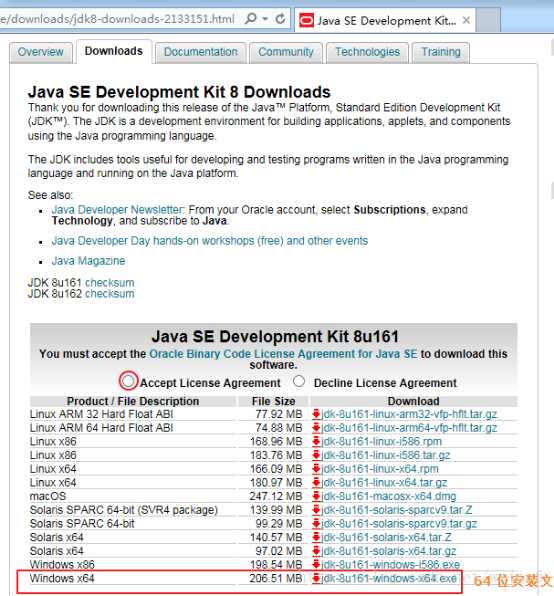554x596 pixels.
Task: Open the Java Magazine link
Action: (89, 261)
